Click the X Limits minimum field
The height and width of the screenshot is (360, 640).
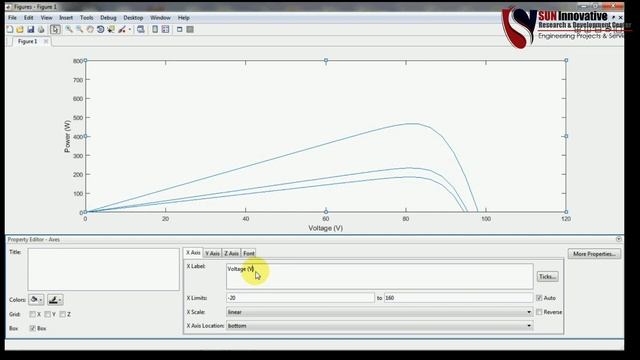(300, 298)
